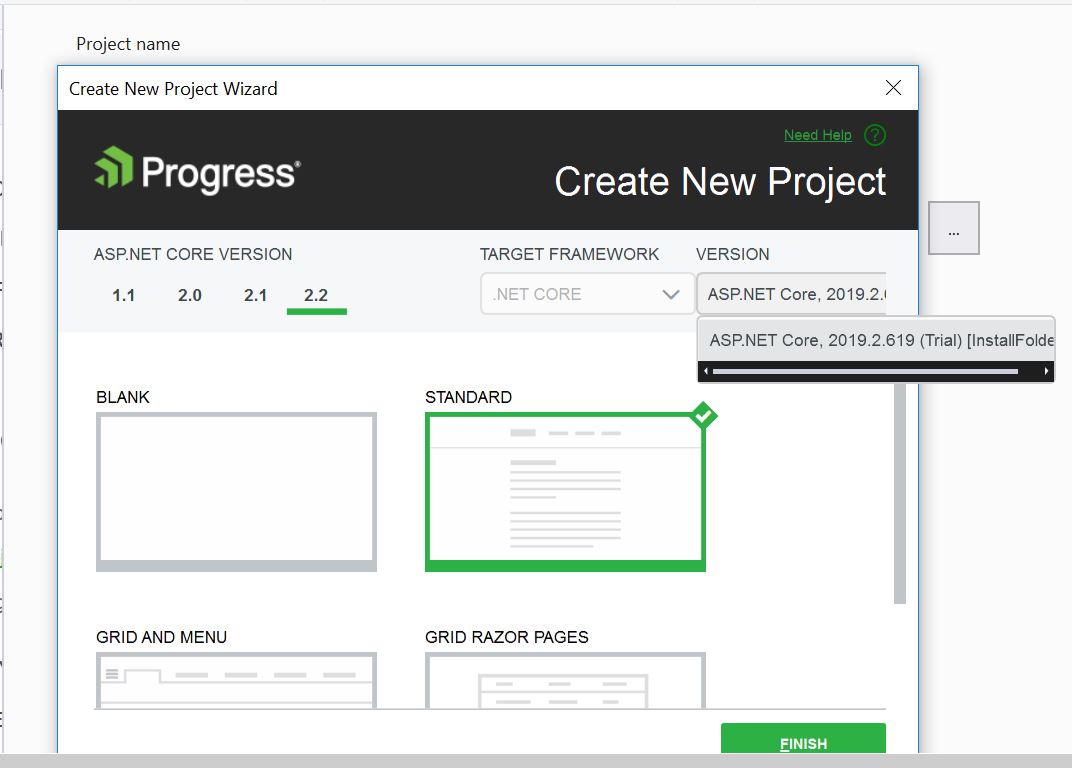
Task: Click the Create New Project Wizard title
Action: click(x=173, y=89)
